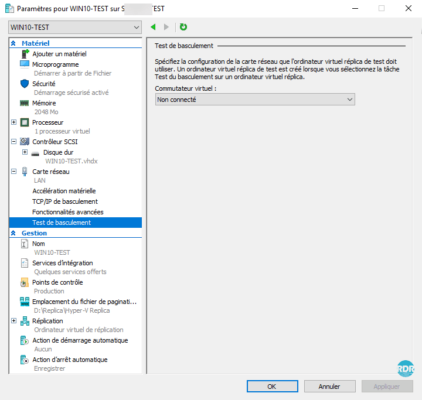
Task: Collapse the Matériel section
Action: click(x=13, y=43)
